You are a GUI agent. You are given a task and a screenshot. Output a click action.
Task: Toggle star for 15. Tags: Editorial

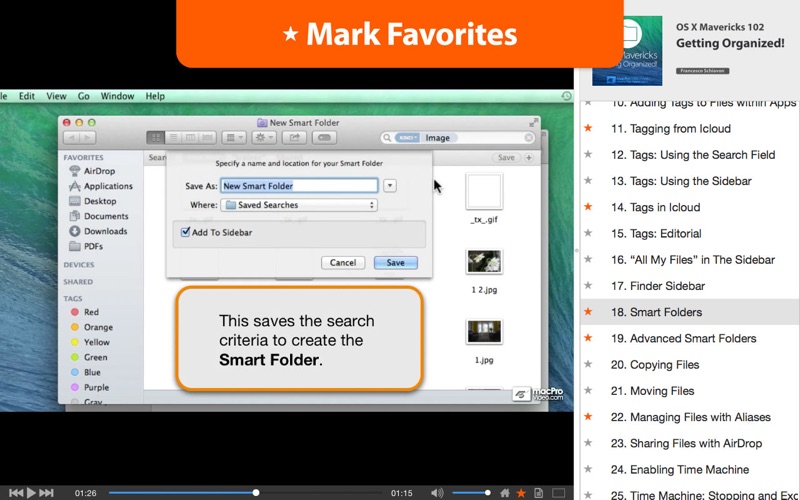[588, 233]
